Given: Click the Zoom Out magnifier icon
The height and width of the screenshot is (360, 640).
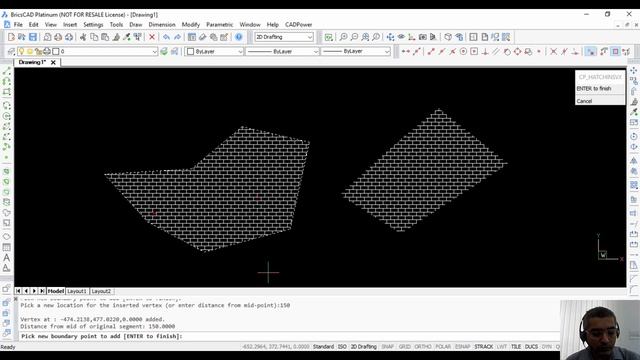Looking at the screenshot, I should coord(354,37).
